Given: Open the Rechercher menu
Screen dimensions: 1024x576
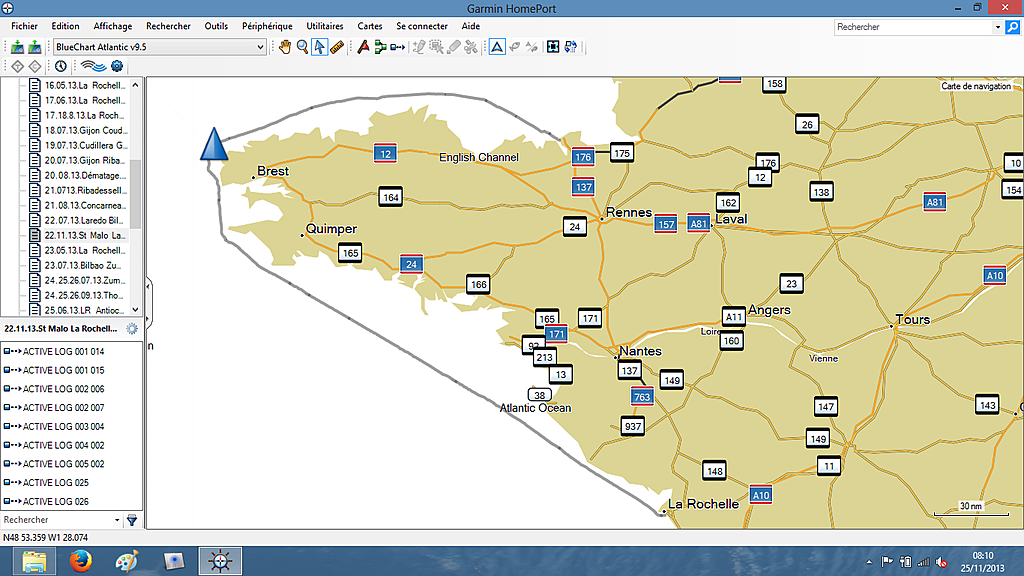Looking at the screenshot, I should [168, 26].
